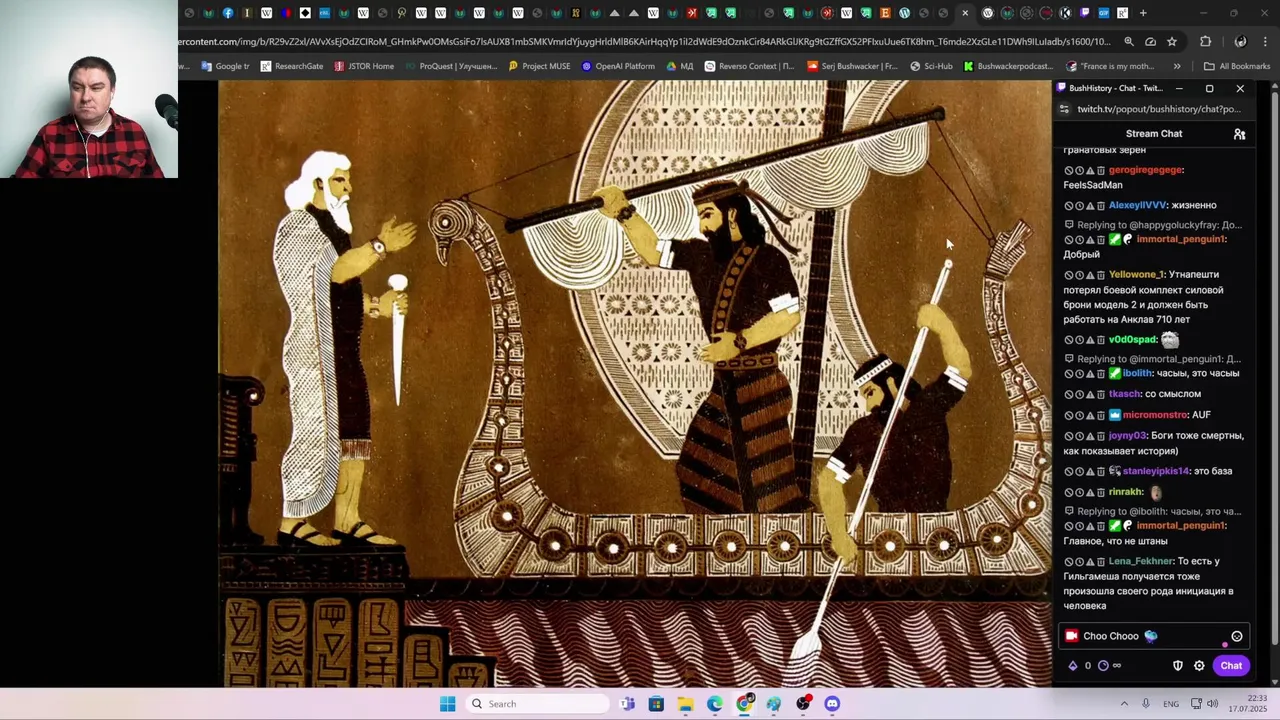Jump to reply thread for @ibolith
The image size is (1280, 720).
click(x=1152, y=512)
